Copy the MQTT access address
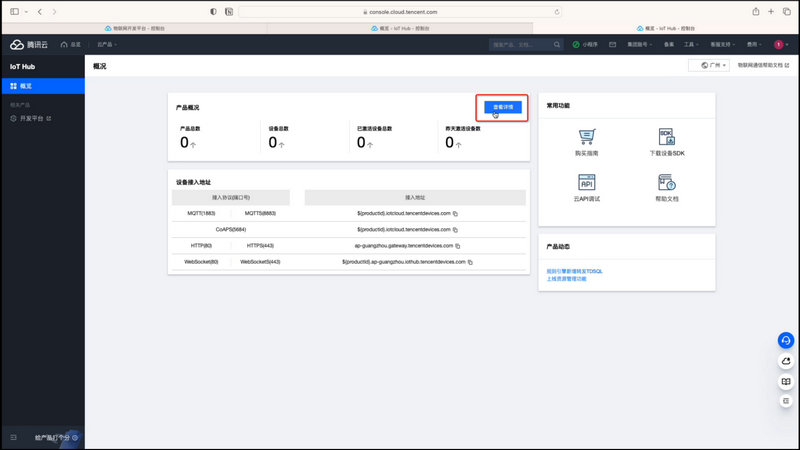Image resolution: width=800 pixels, height=450 pixels. click(x=454, y=213)
